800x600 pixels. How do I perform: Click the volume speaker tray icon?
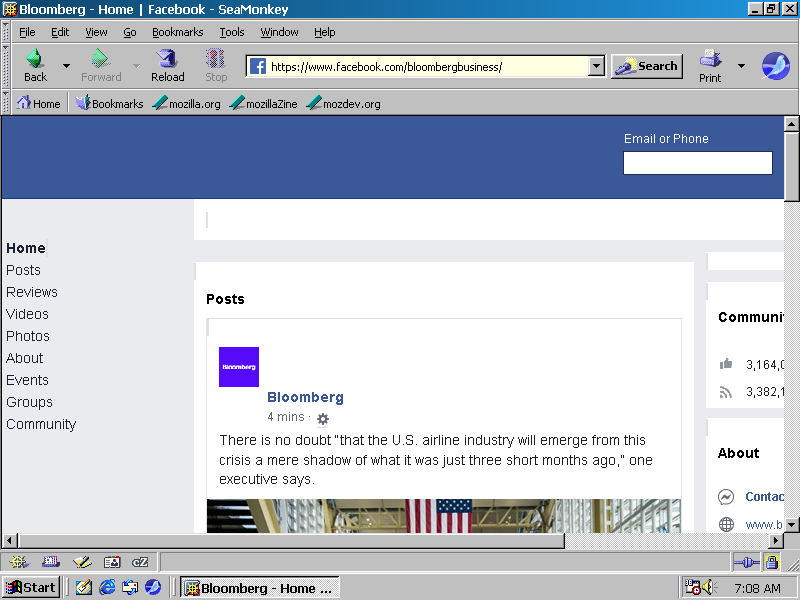[708, 588]
